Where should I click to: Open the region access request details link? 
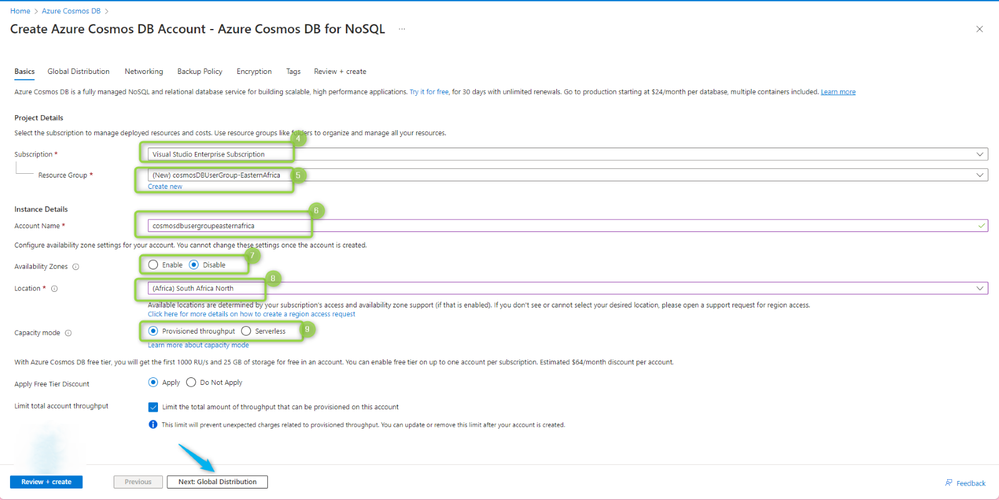(x=252, y=314)
